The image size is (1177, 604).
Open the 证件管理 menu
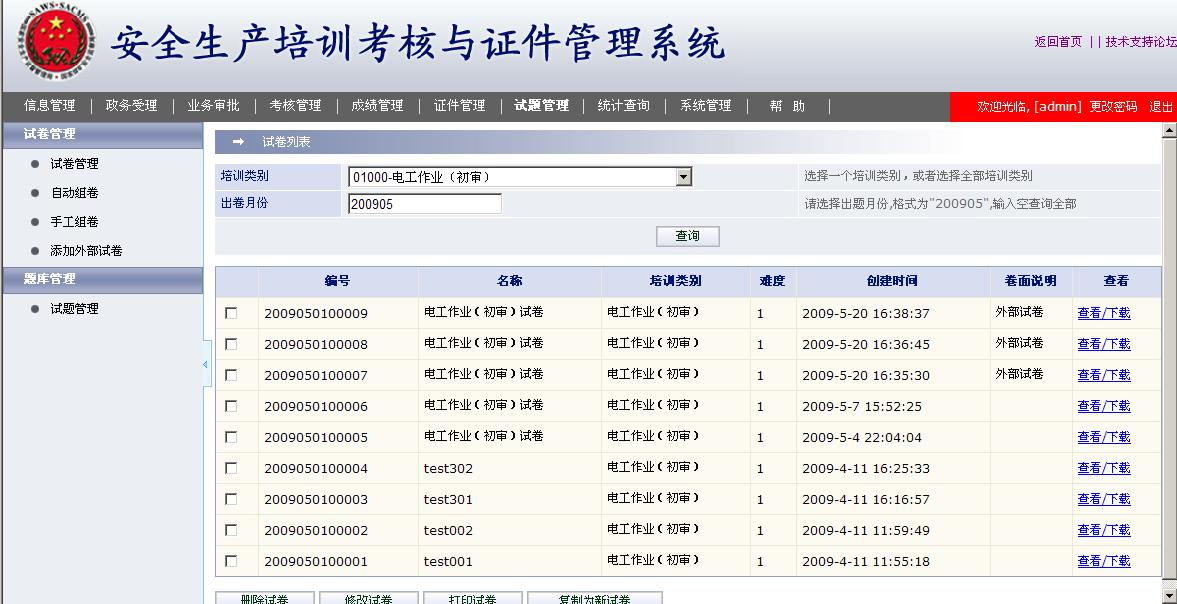click(459, 106)
